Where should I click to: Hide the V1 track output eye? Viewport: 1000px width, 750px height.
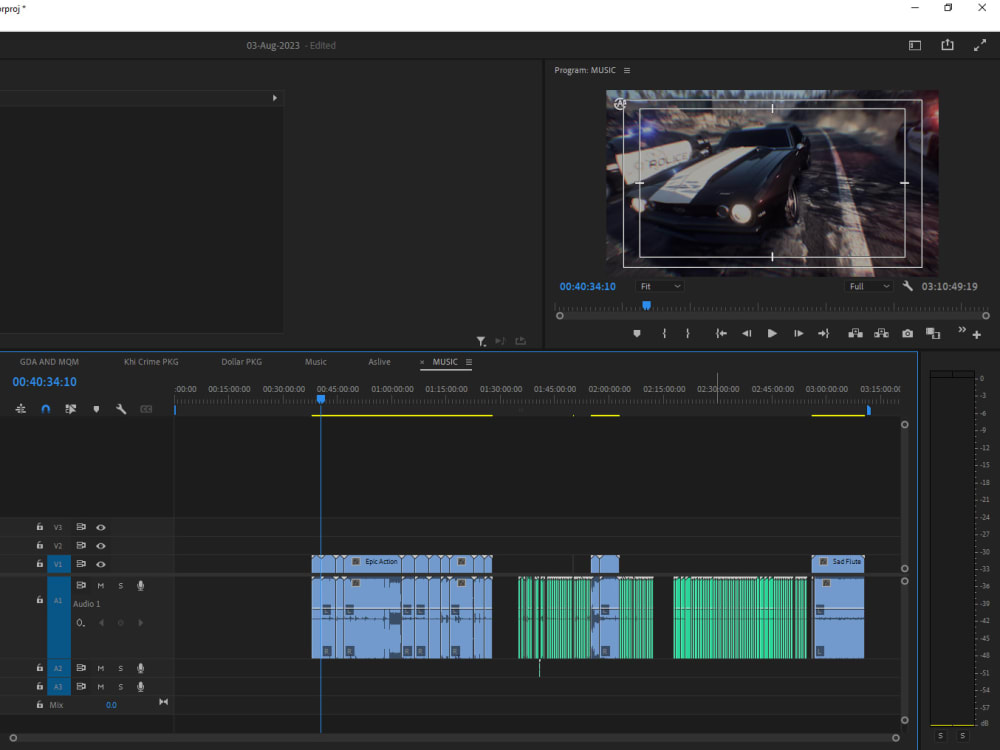click(x=101, y=564)
